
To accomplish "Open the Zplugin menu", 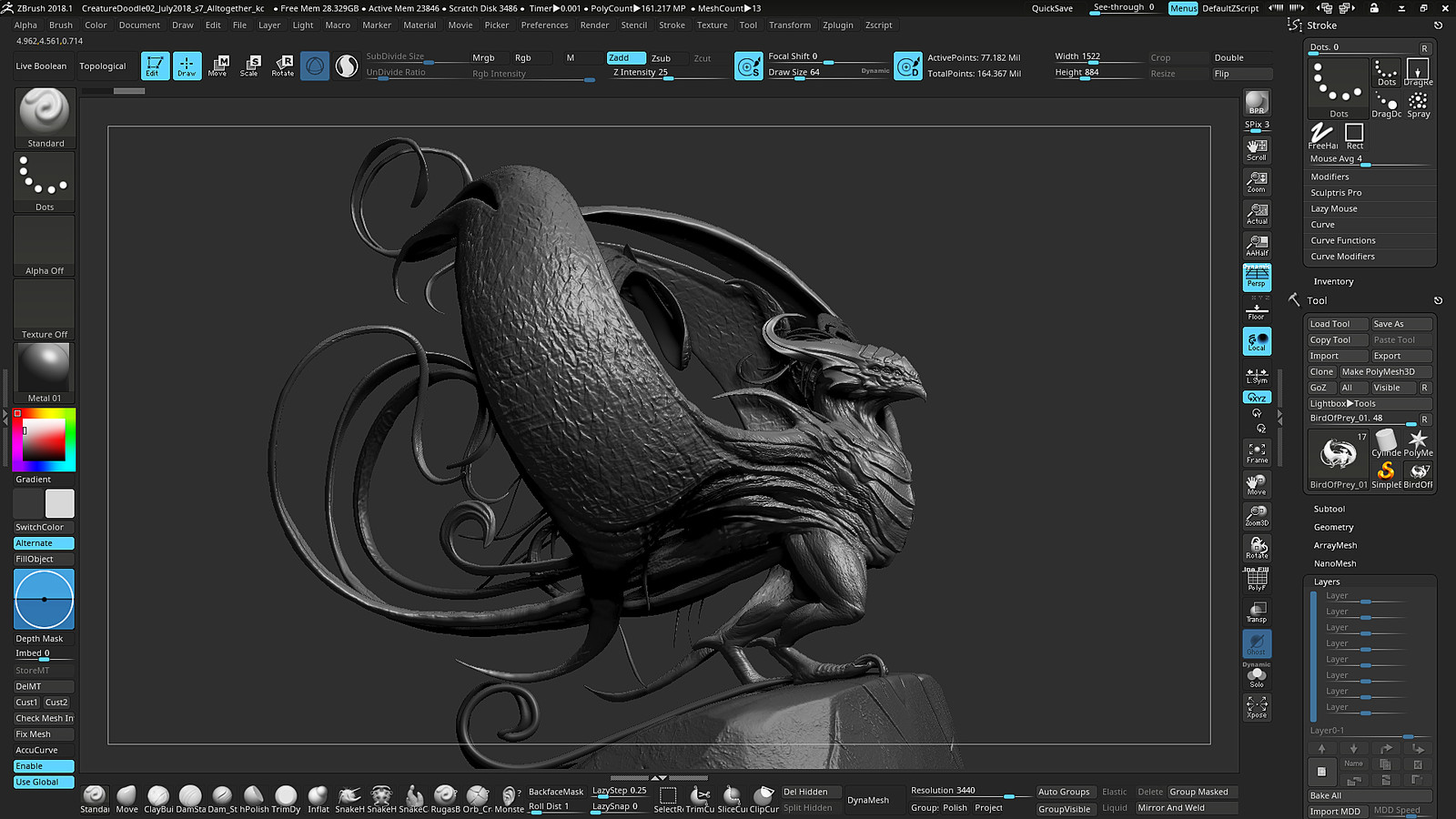I will coord(837,25).
